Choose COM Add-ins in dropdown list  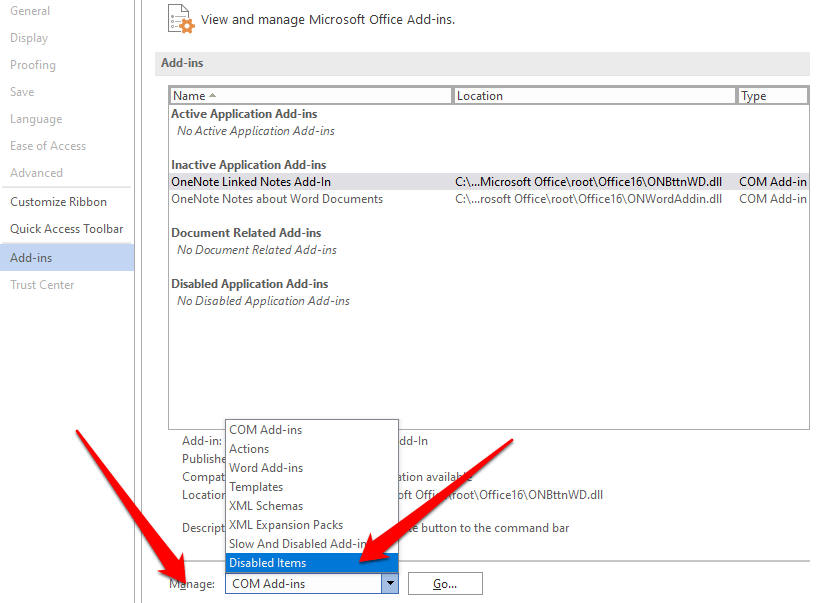266,430
